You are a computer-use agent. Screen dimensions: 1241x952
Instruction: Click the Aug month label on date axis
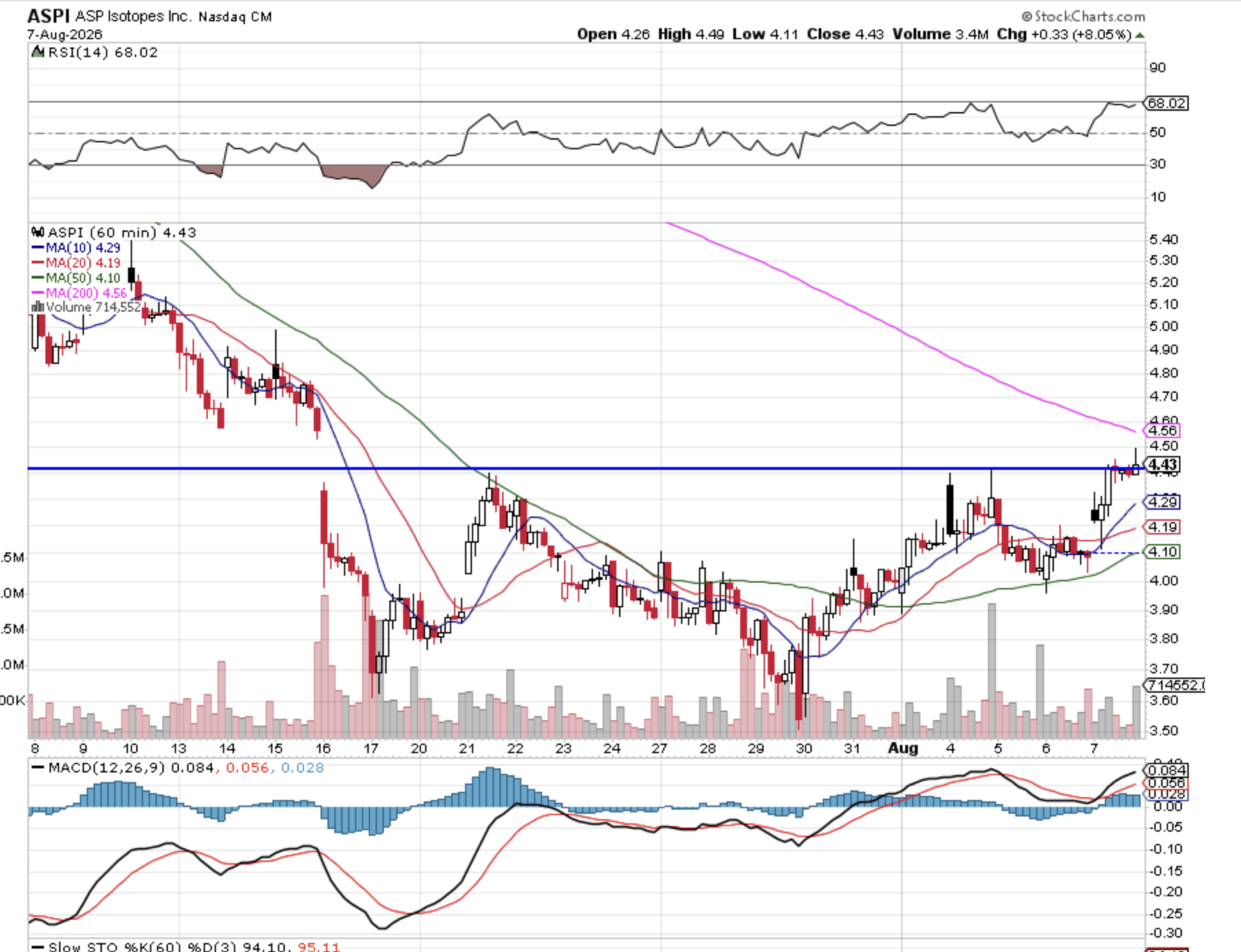click(903, 748)
